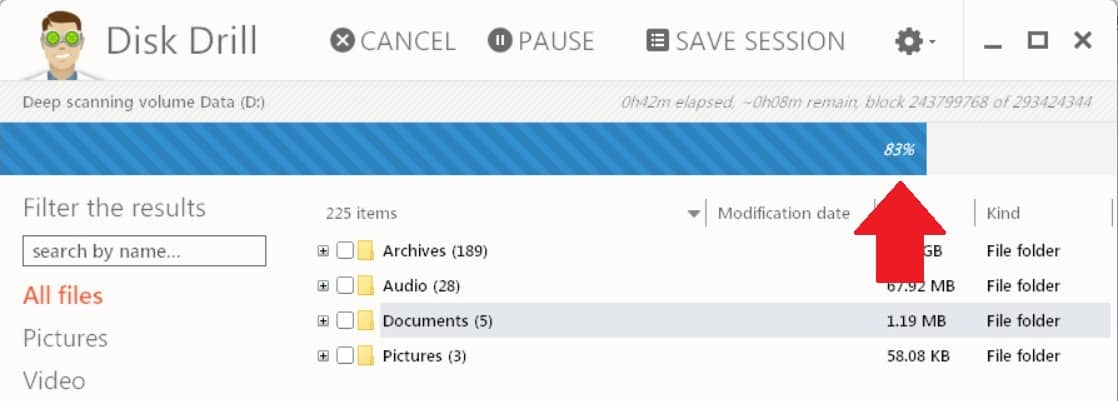This screenshot has height=401, width=1118.
Task: Show All files filter
Action: pyautogui.click(x=63, y=295)
